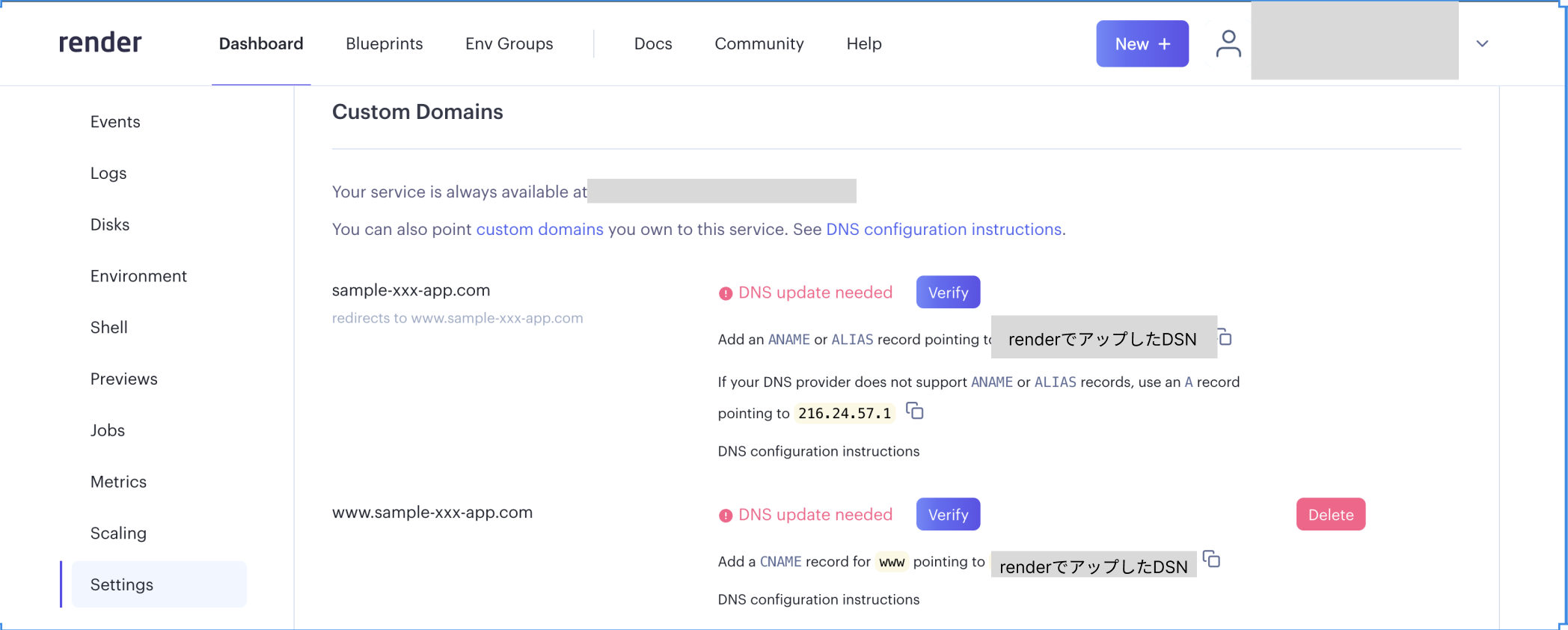
Task: Open Environment in the sidebar
Action: point(138,276)
